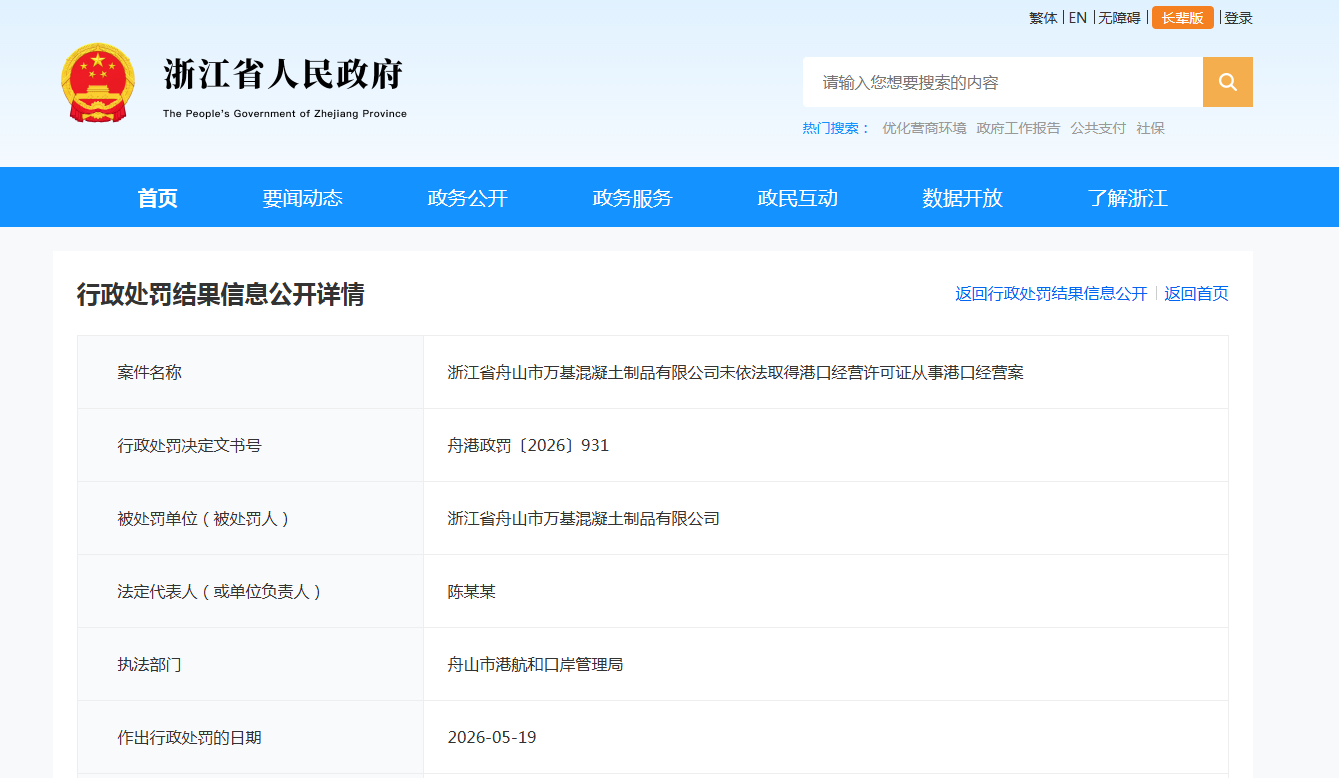Viewport: 1339px width, 778px height.
Task: Open 政民互动 nav item
Action: [x=797, y=198]
